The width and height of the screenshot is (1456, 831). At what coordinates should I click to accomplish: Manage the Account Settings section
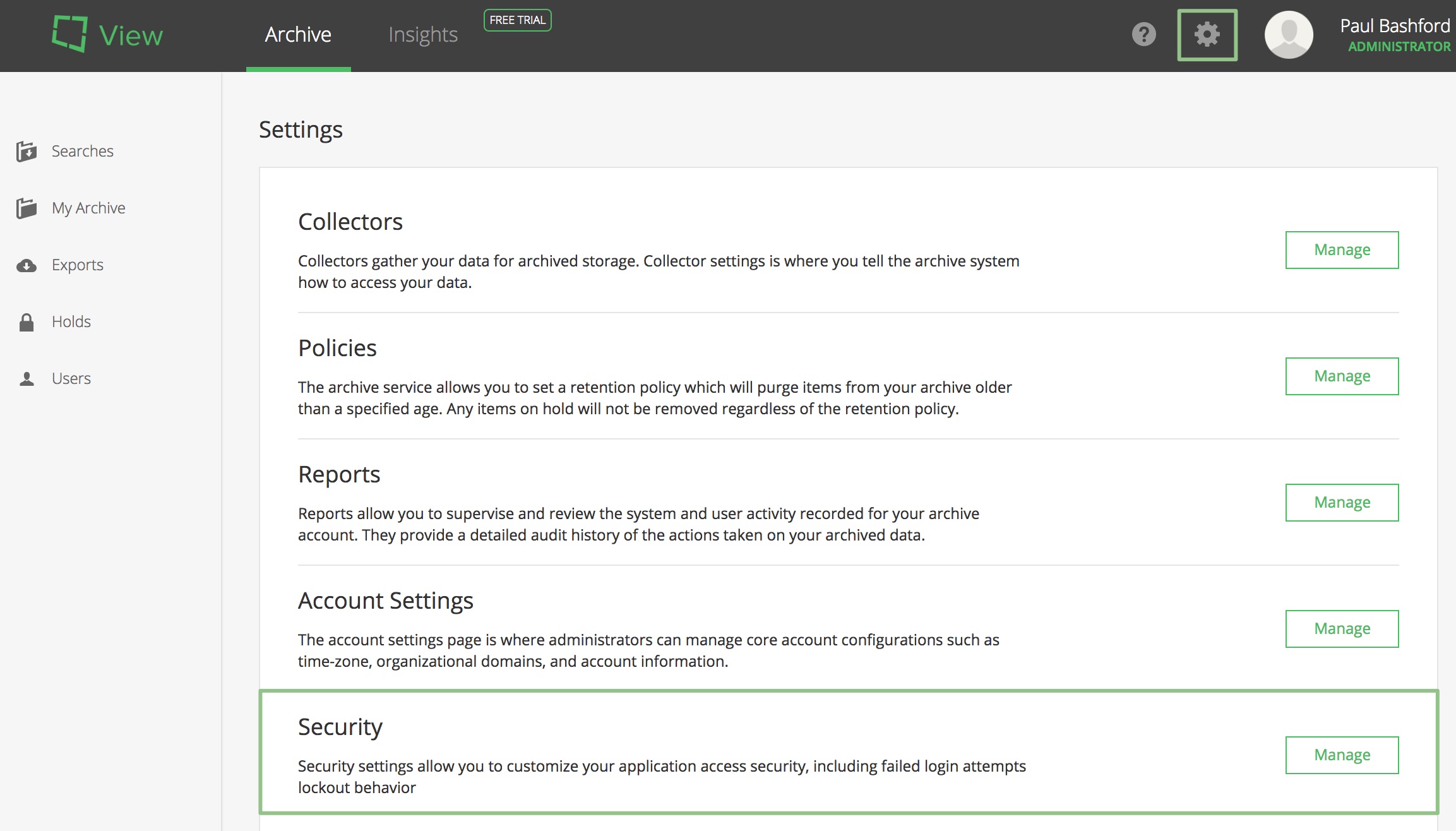[1342, 629]
